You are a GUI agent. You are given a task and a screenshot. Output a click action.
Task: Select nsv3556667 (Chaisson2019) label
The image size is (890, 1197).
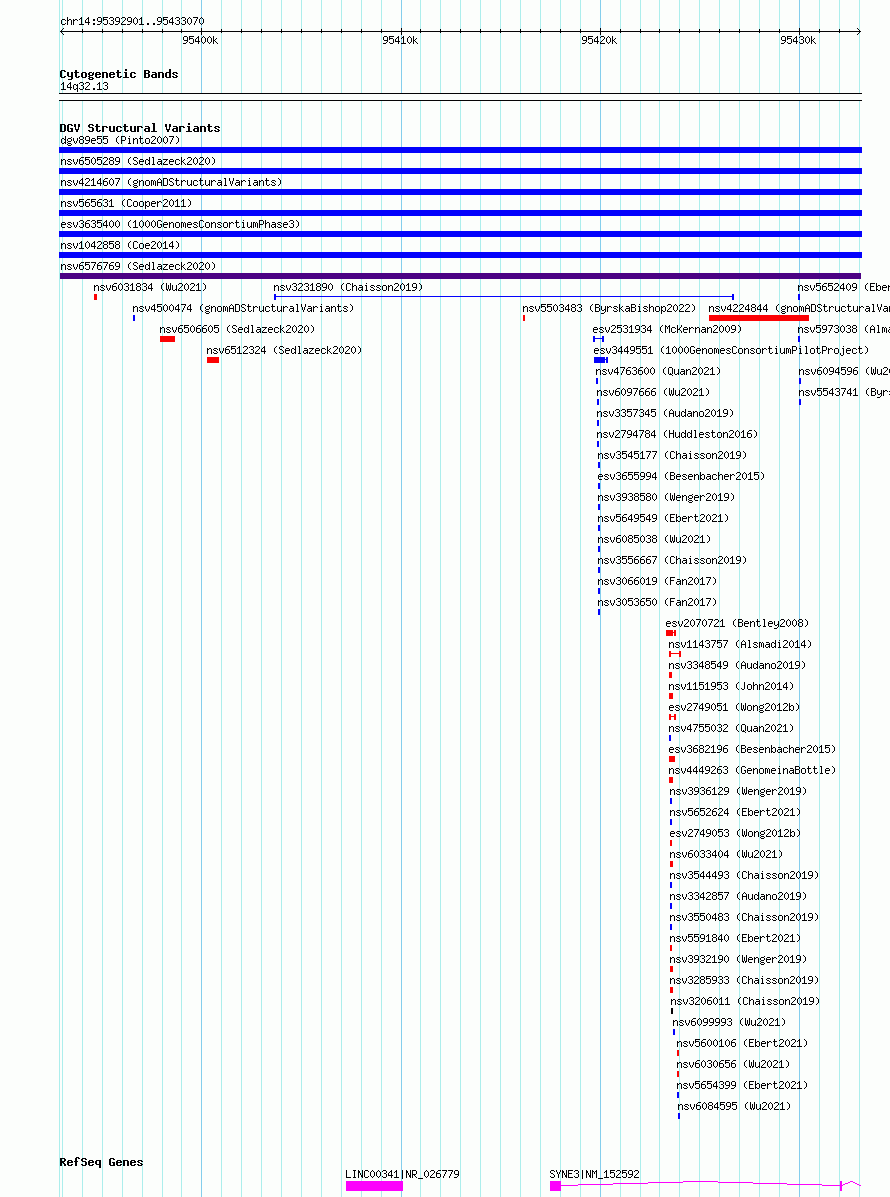coord(672,560)
